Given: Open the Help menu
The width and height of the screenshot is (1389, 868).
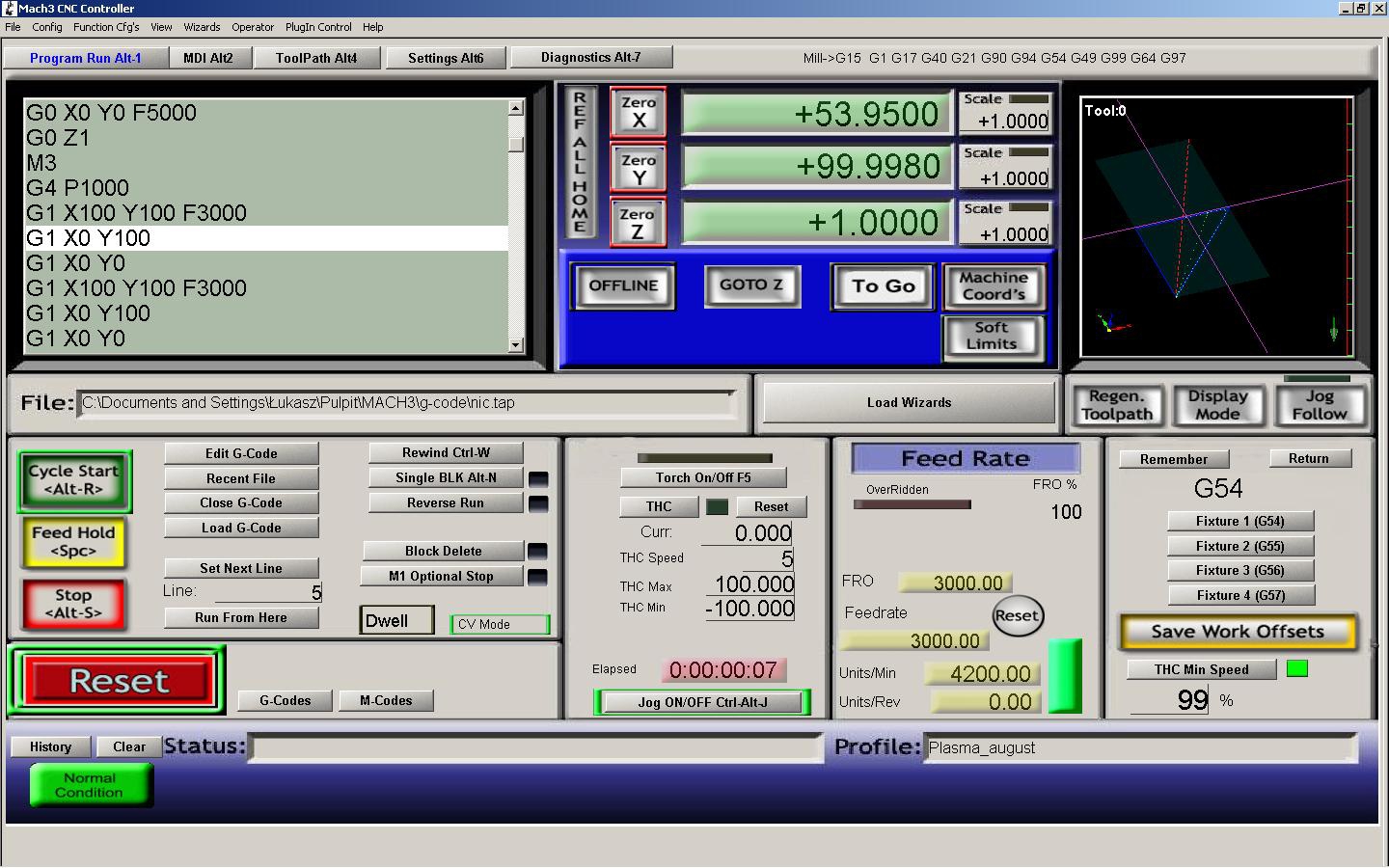Looking at the screenshot, I should click(372, 27).
